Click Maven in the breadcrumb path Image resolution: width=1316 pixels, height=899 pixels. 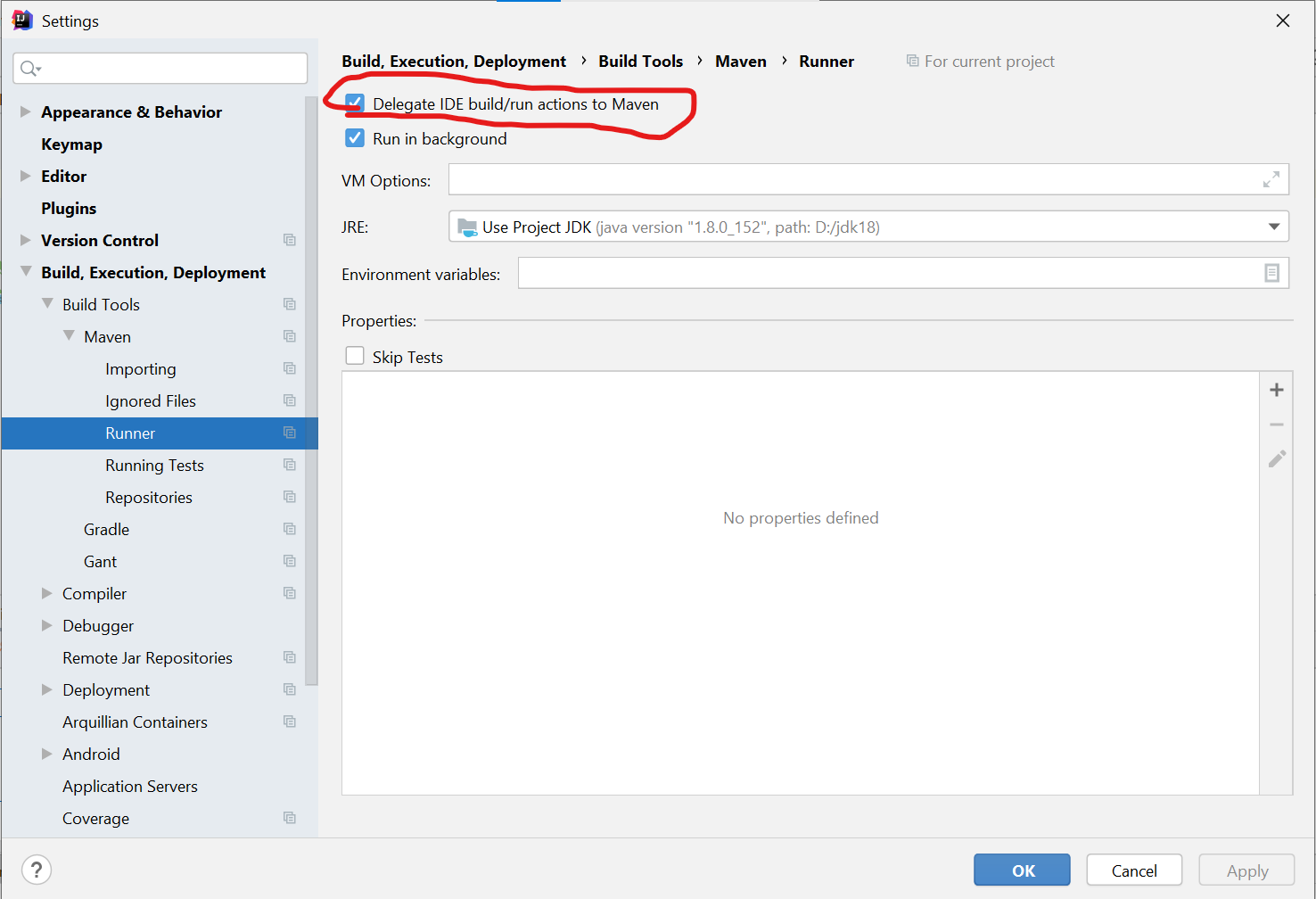click(741, 61)
